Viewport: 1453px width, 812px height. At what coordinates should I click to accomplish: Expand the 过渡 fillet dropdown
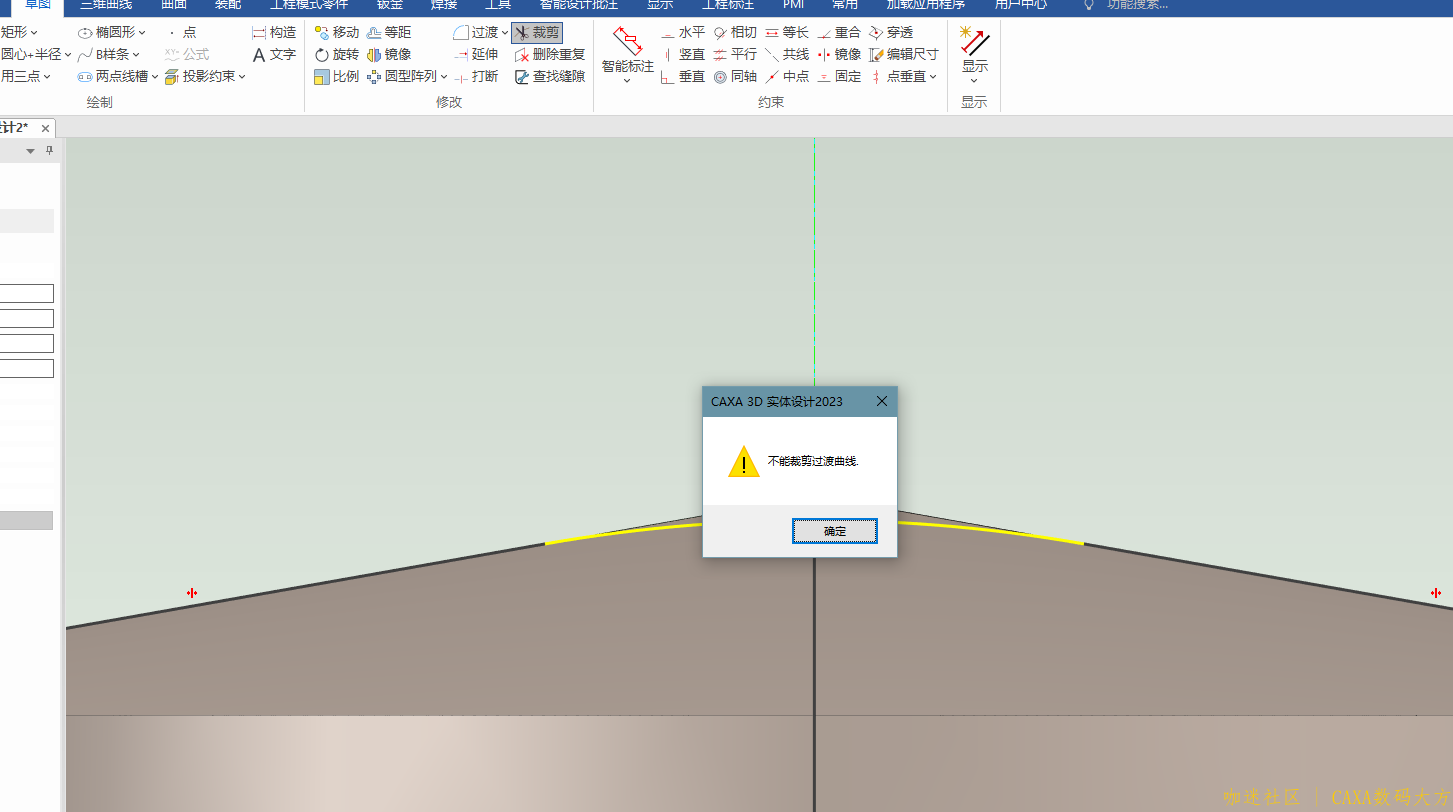tap(505, 33)
